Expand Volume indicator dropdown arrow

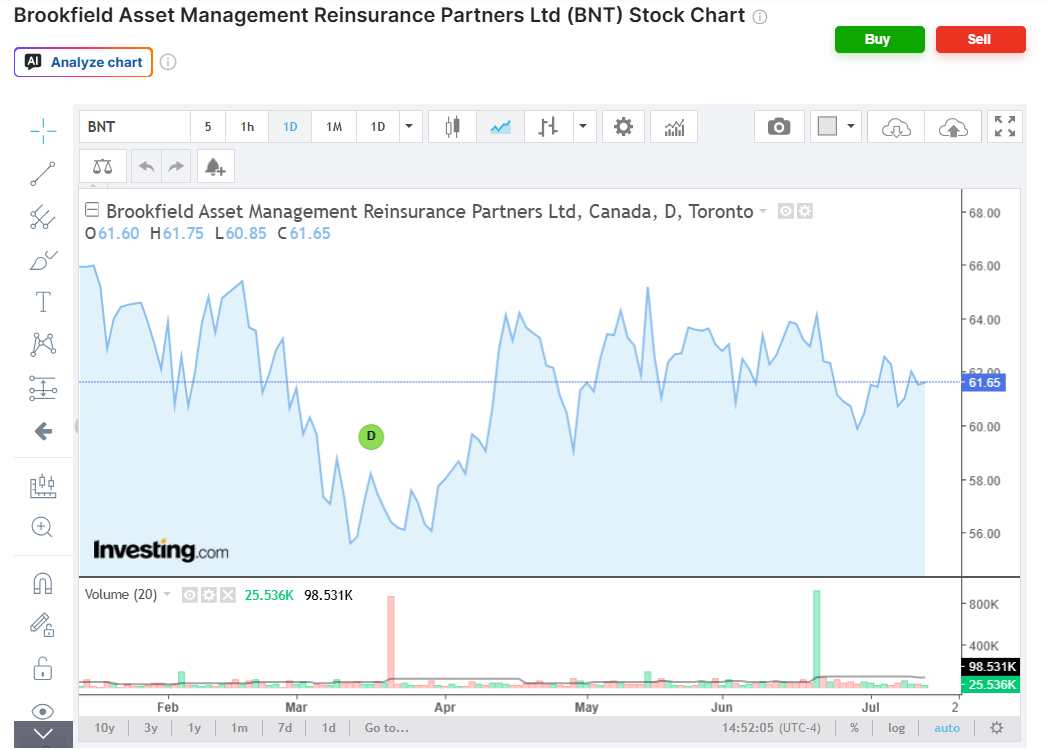point(167,594)
